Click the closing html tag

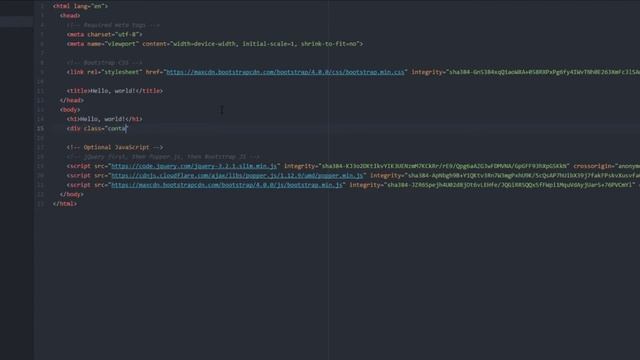pos(64,204)
